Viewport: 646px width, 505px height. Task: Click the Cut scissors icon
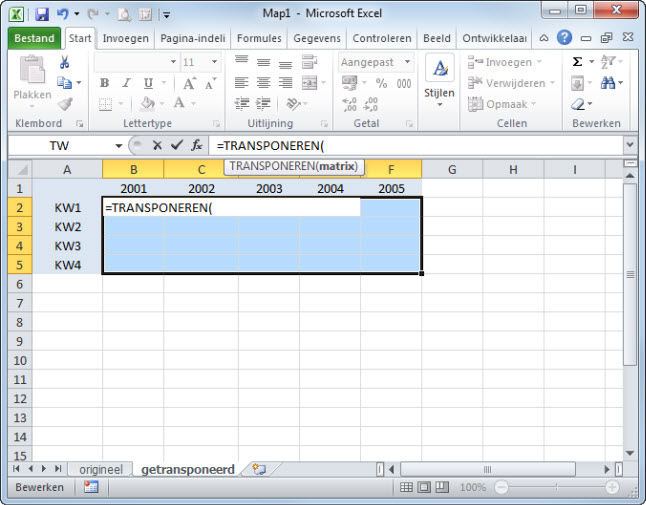point(64,62)
